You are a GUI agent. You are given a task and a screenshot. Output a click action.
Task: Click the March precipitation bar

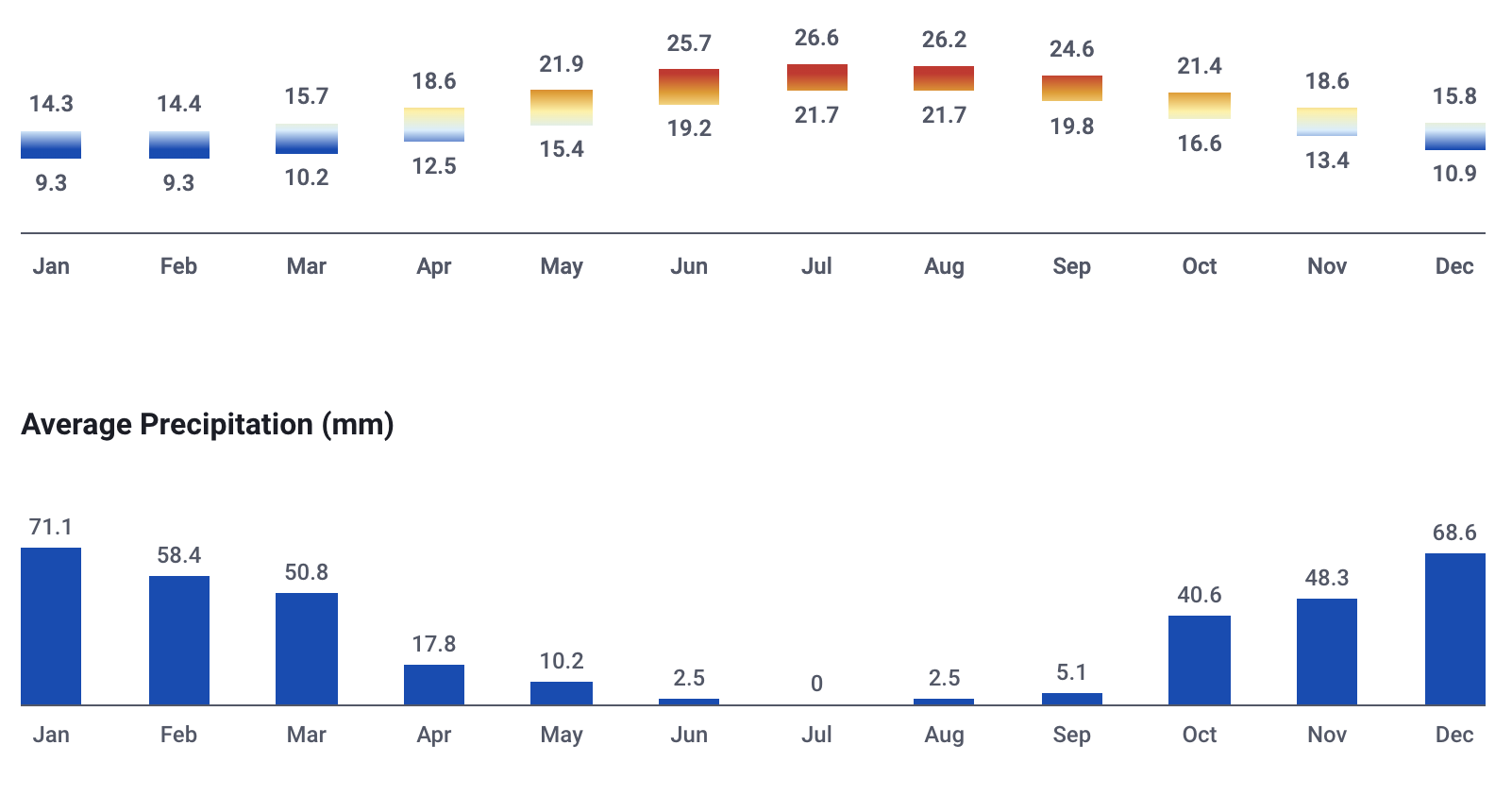coord(307,649)
